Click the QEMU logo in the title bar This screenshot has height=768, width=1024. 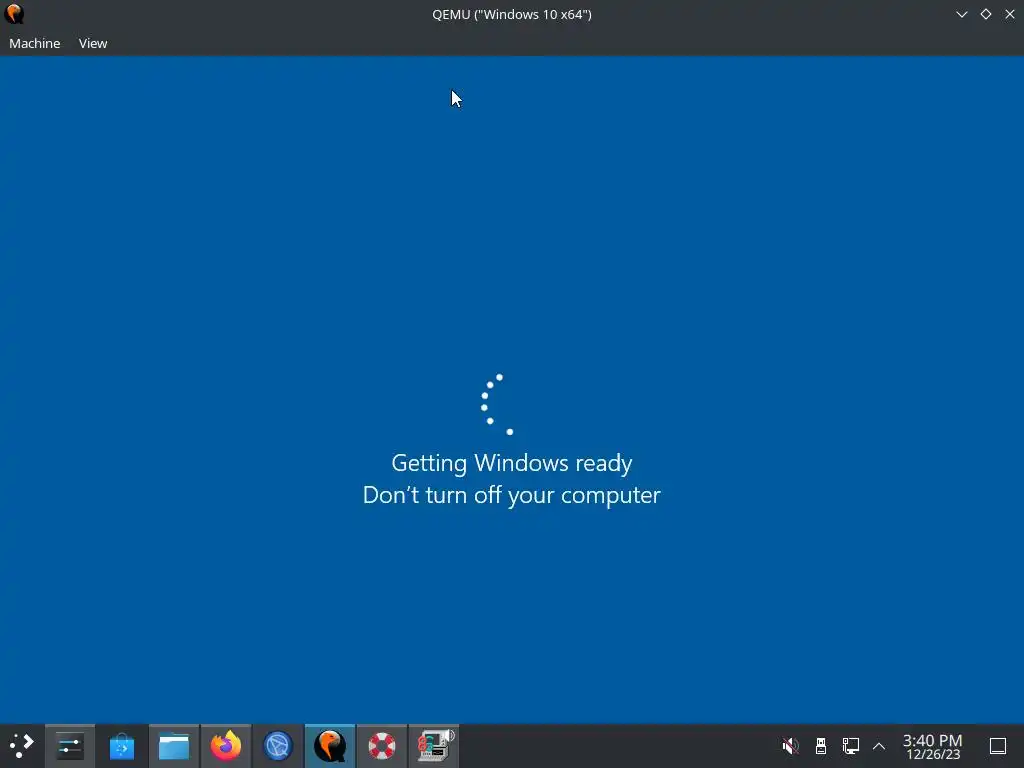(14, 14)
